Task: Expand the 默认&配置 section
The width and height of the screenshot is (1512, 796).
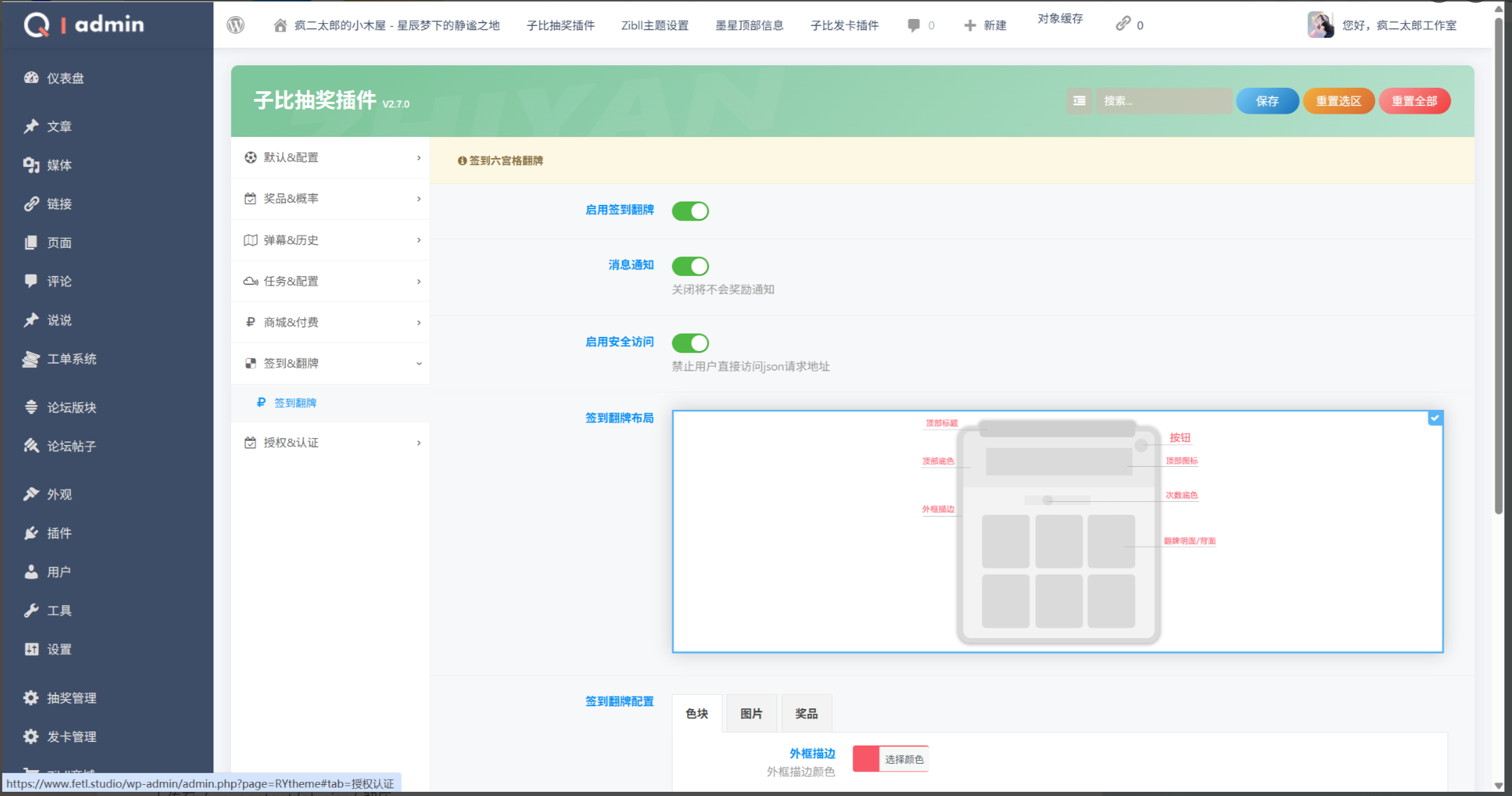Action: (331, 158)
